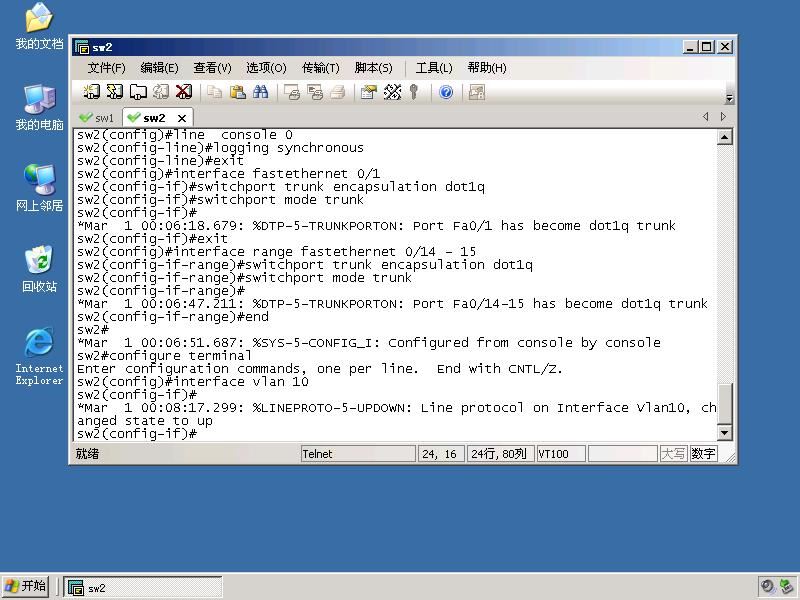Click the 大写 Caps Lock status indicator

[673, 454]
